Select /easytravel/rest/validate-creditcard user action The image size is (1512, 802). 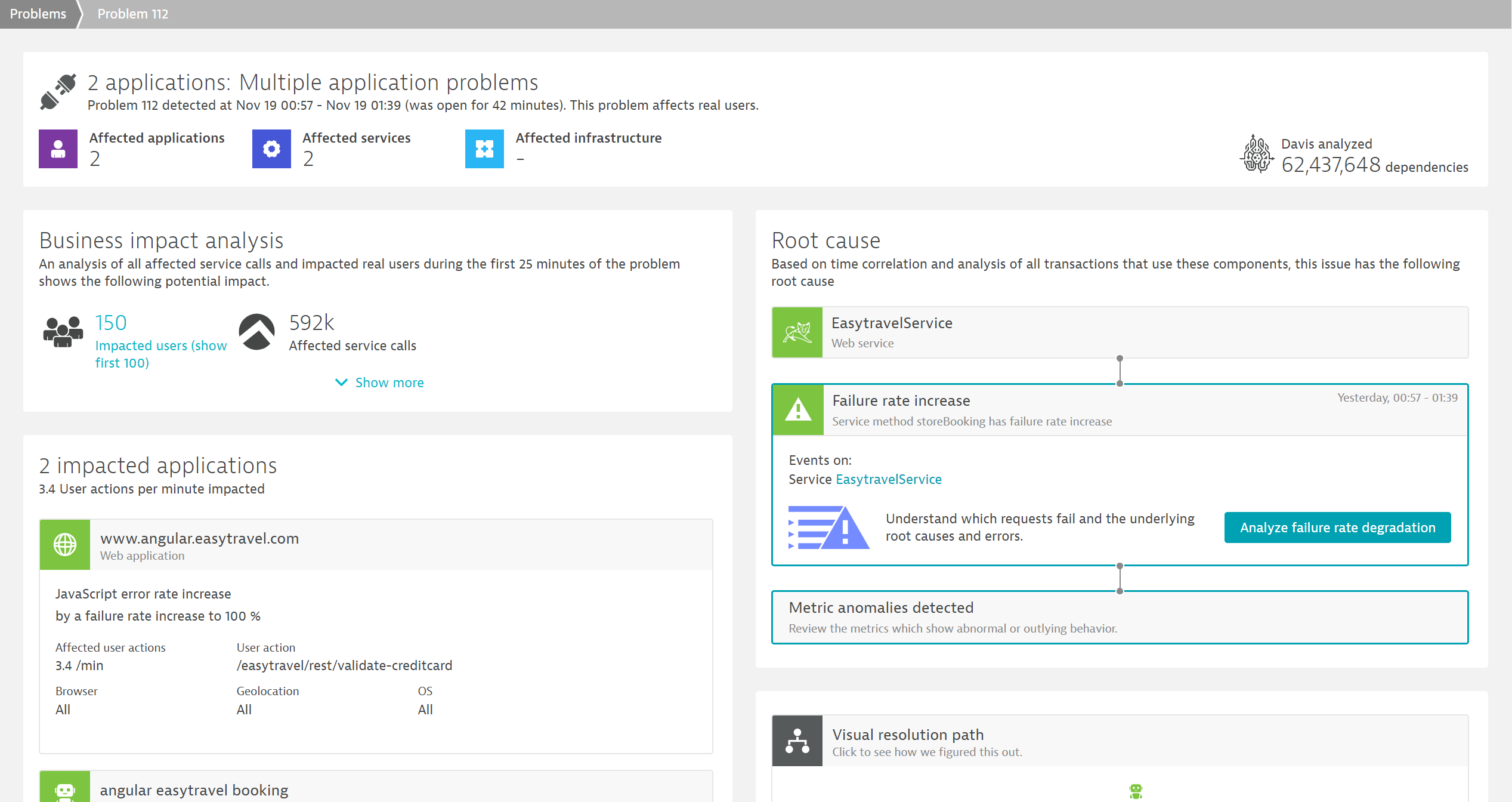pyautogui.click(x=345, y=665)
